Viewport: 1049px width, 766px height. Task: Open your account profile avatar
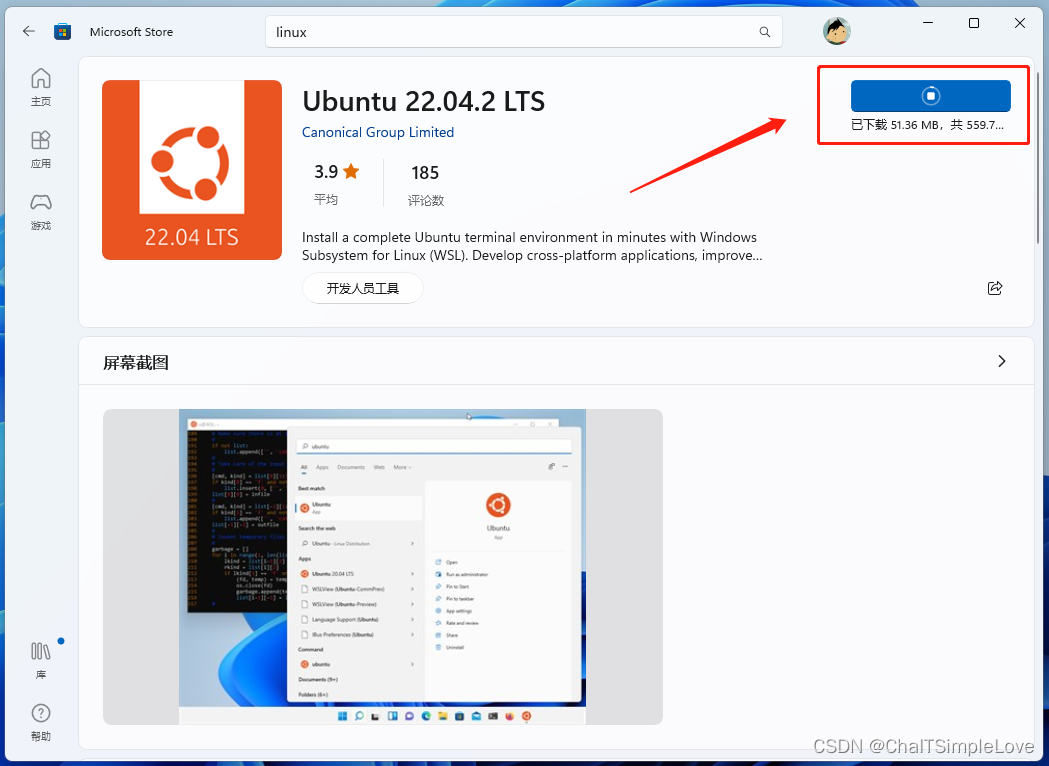click(x=836, y=30)
